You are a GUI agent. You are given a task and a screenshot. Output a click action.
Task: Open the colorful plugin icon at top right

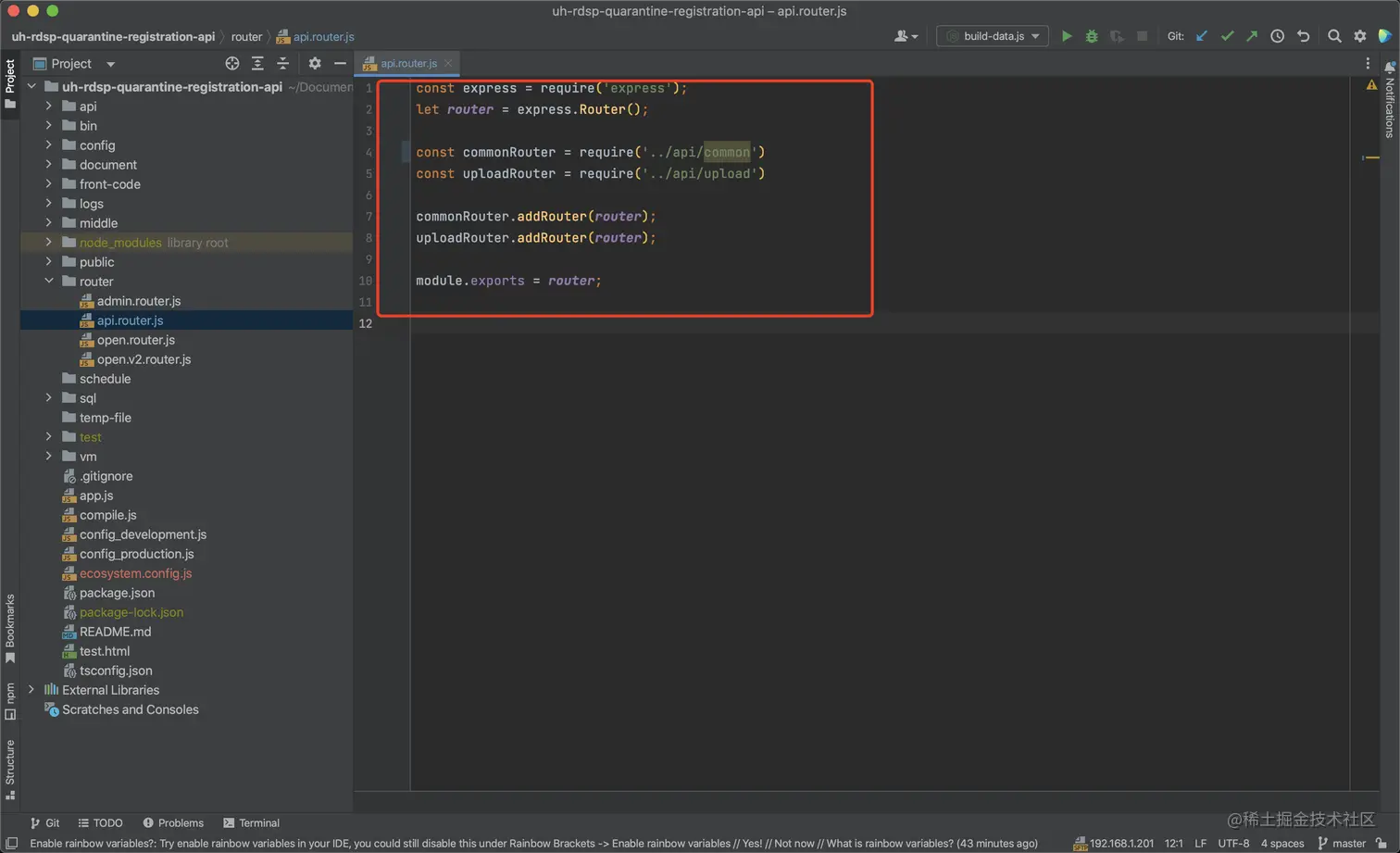1385,36
